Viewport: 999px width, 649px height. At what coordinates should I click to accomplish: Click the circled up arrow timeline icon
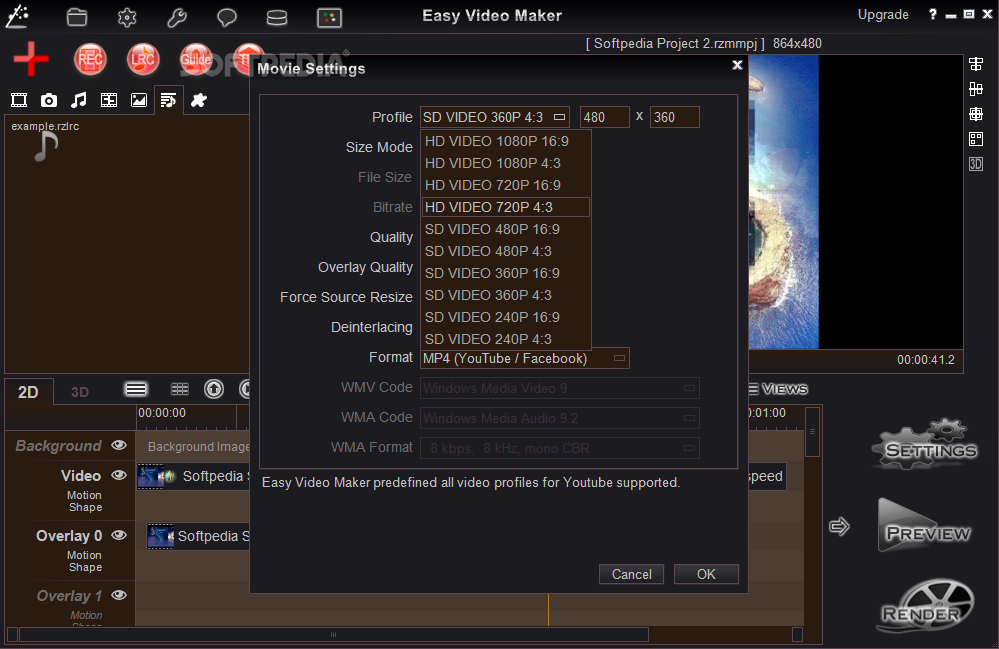(214, 389)
